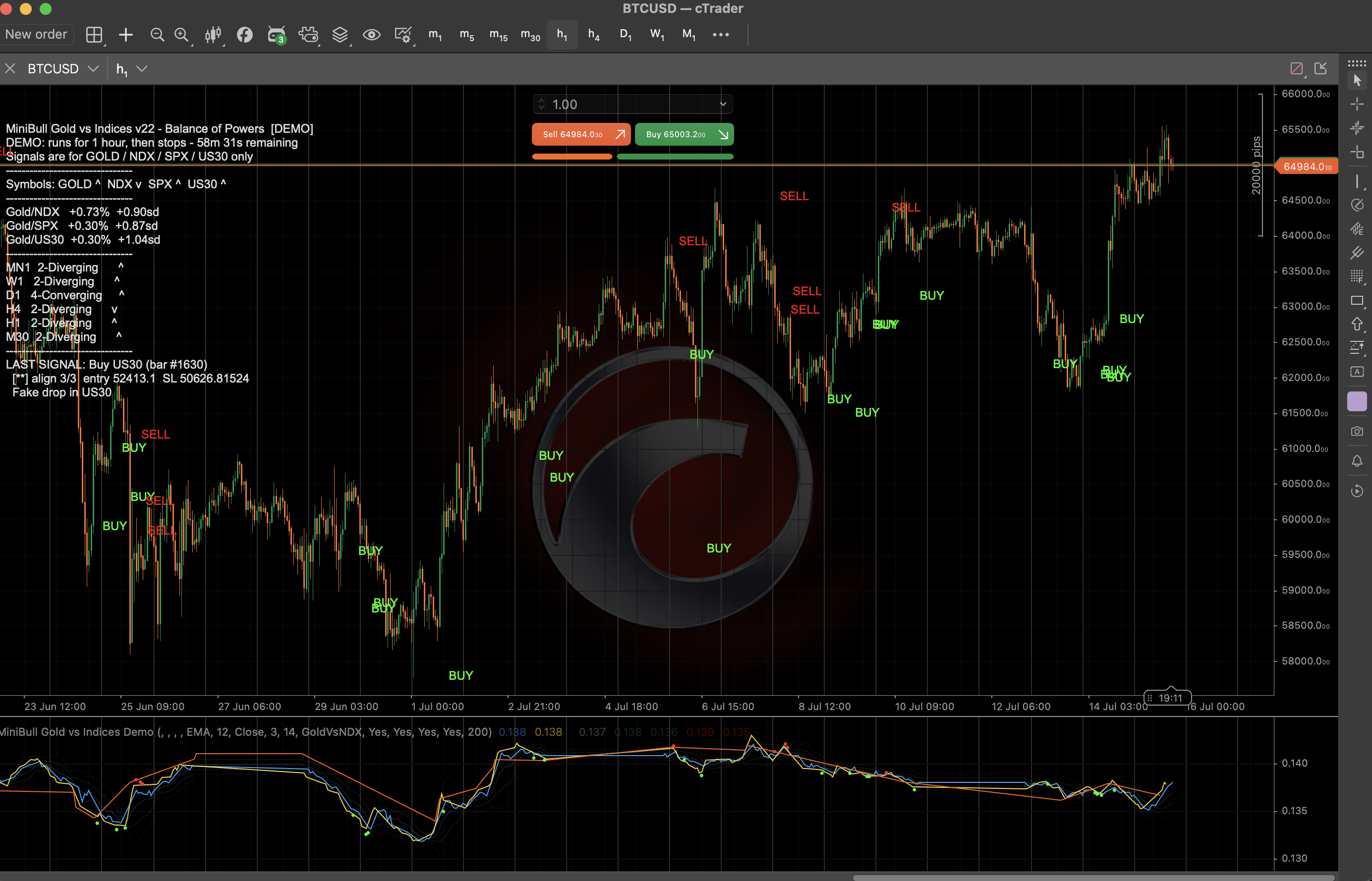Open the chart layout grid menu
Image resolution: width=1372 pixels, height=881 pixels.
(94, 35)
